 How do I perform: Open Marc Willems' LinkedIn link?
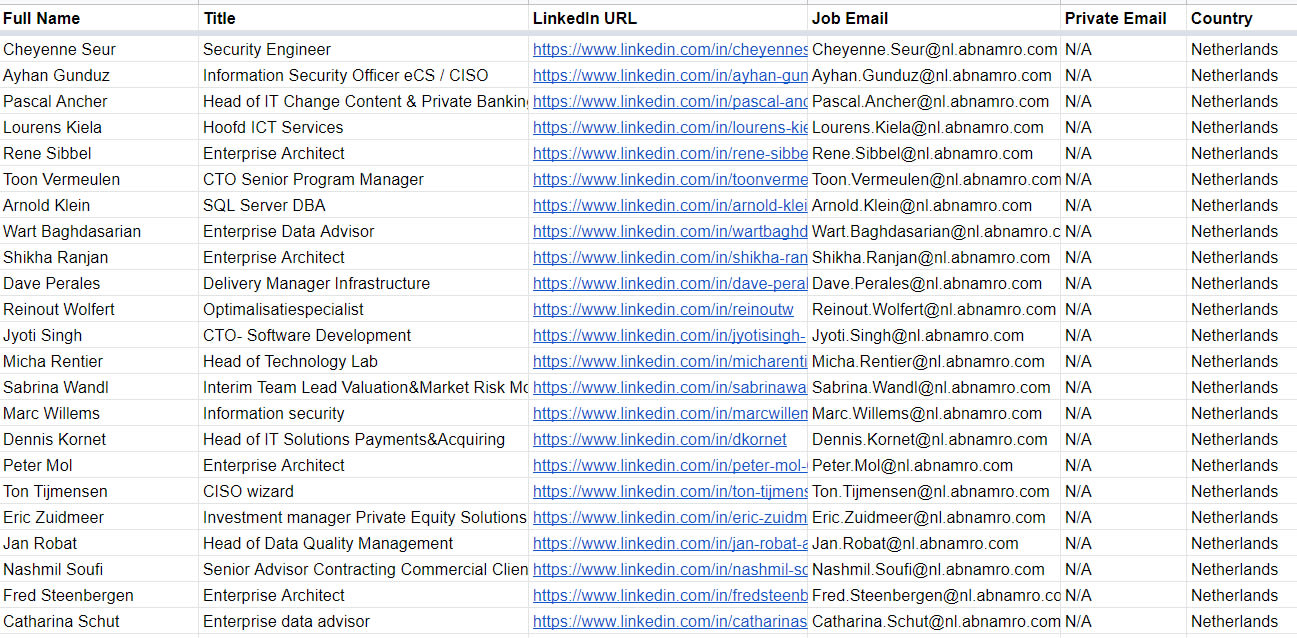[x=670, y=413]
